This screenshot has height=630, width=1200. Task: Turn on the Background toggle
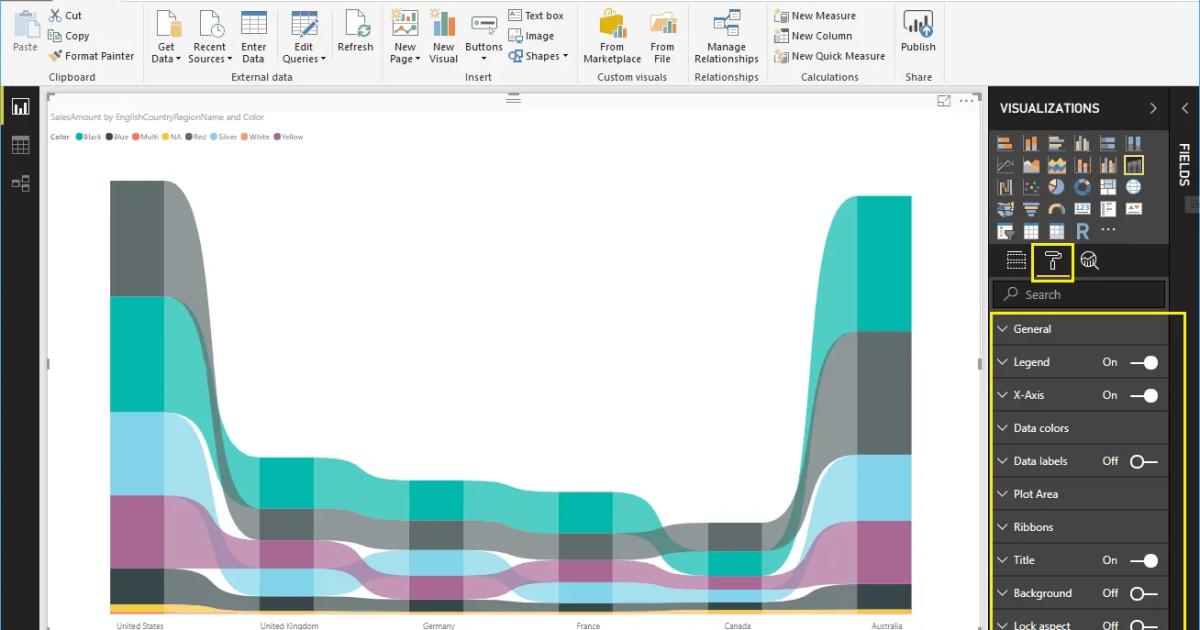(x=1144, y=593)
